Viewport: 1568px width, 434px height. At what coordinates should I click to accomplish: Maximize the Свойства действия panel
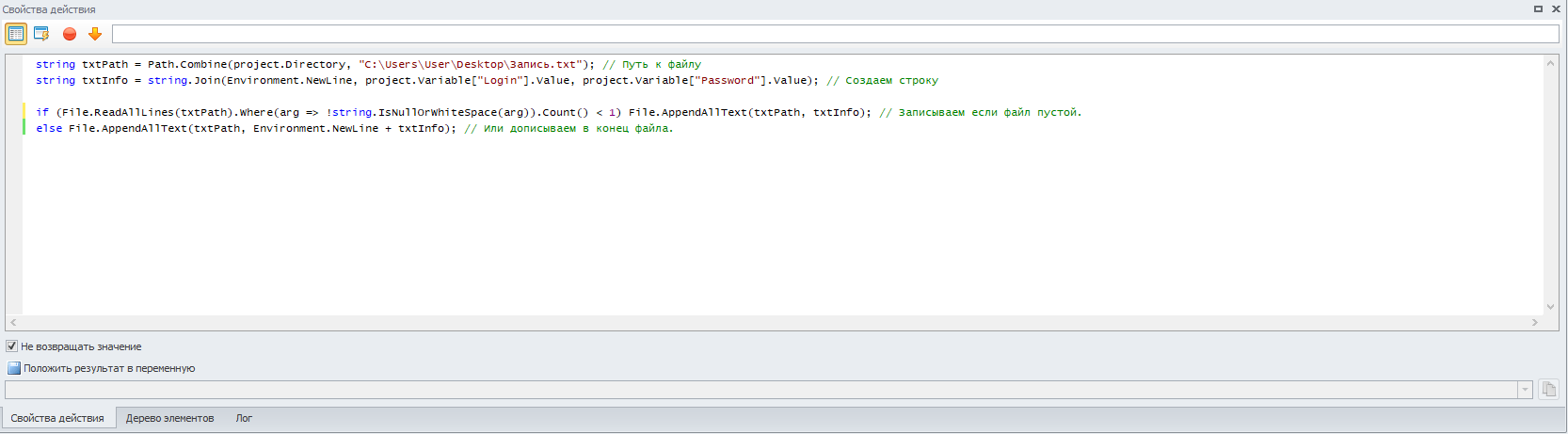tap(1538, 8)
